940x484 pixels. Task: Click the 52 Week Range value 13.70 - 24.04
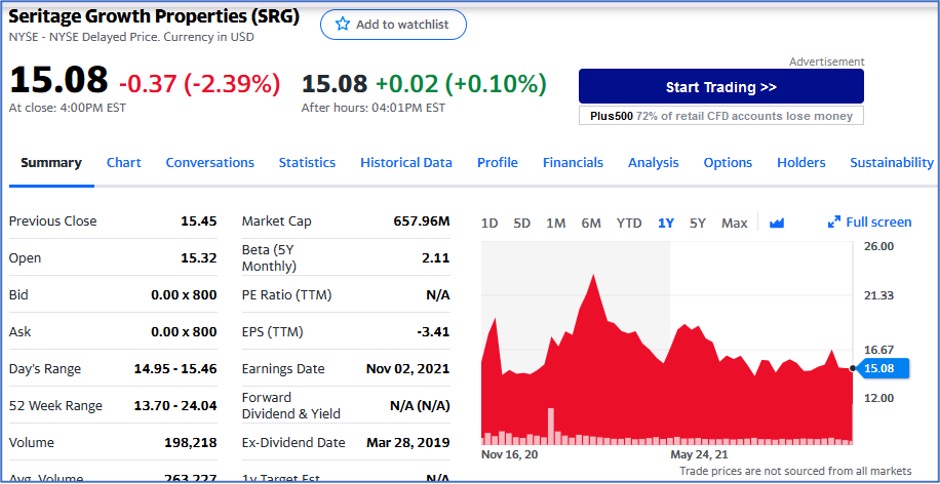[x=175, y=405]
